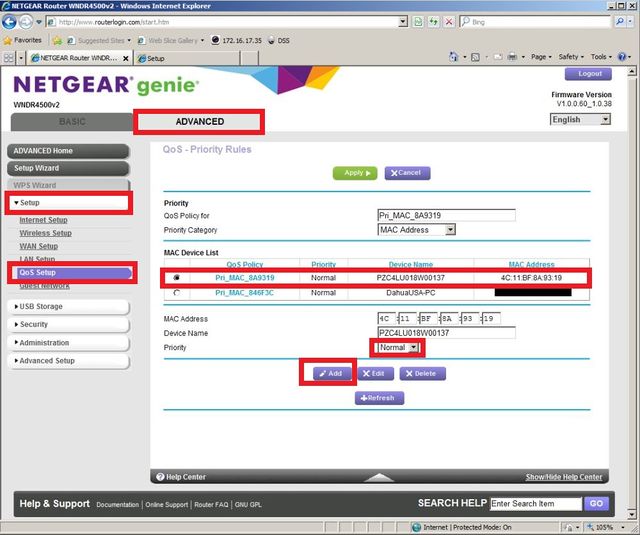Open the English language dropdown

coord(606,119)
